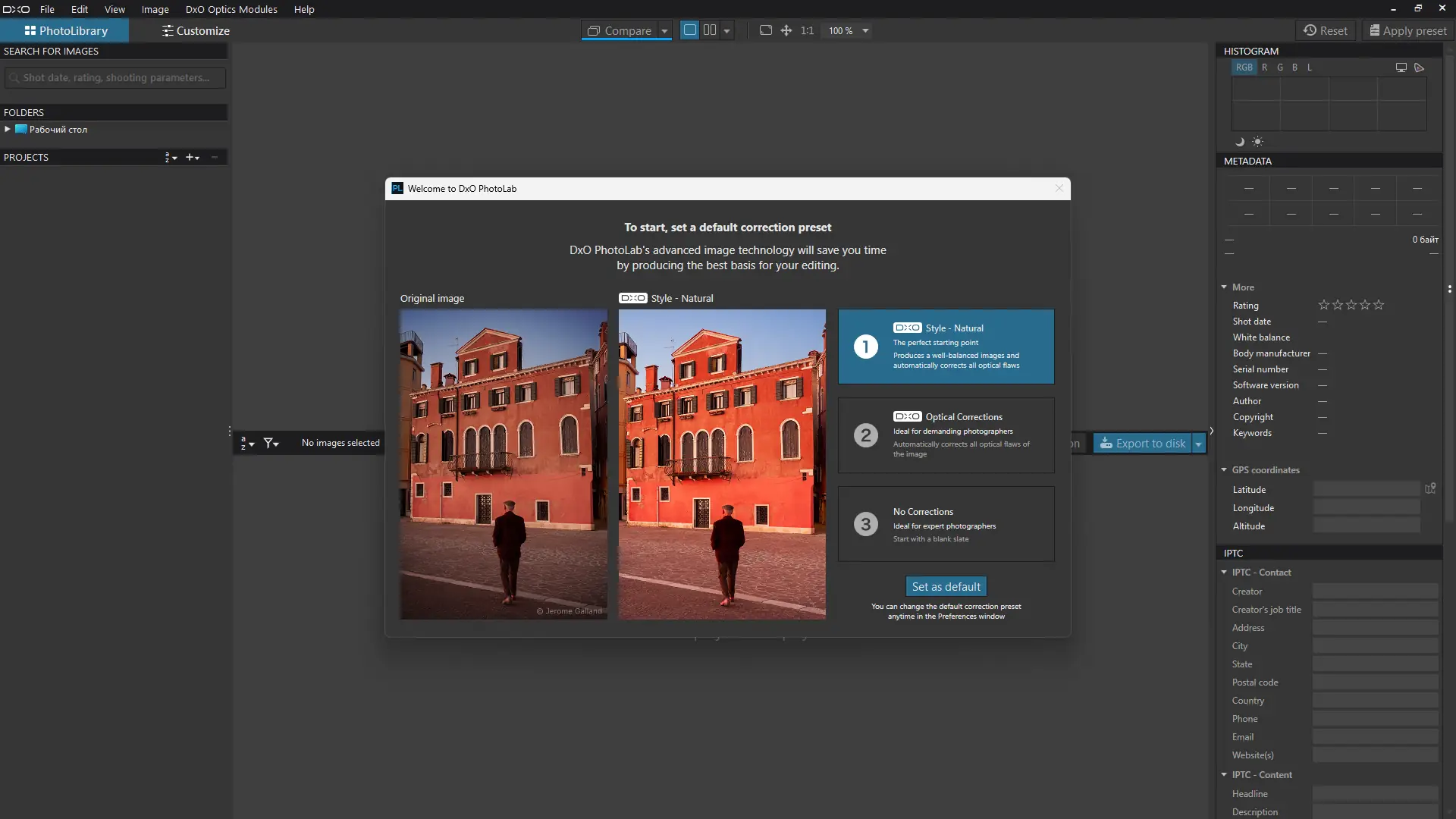
Task: Select the No Corrections preset option
Action: 946,524
